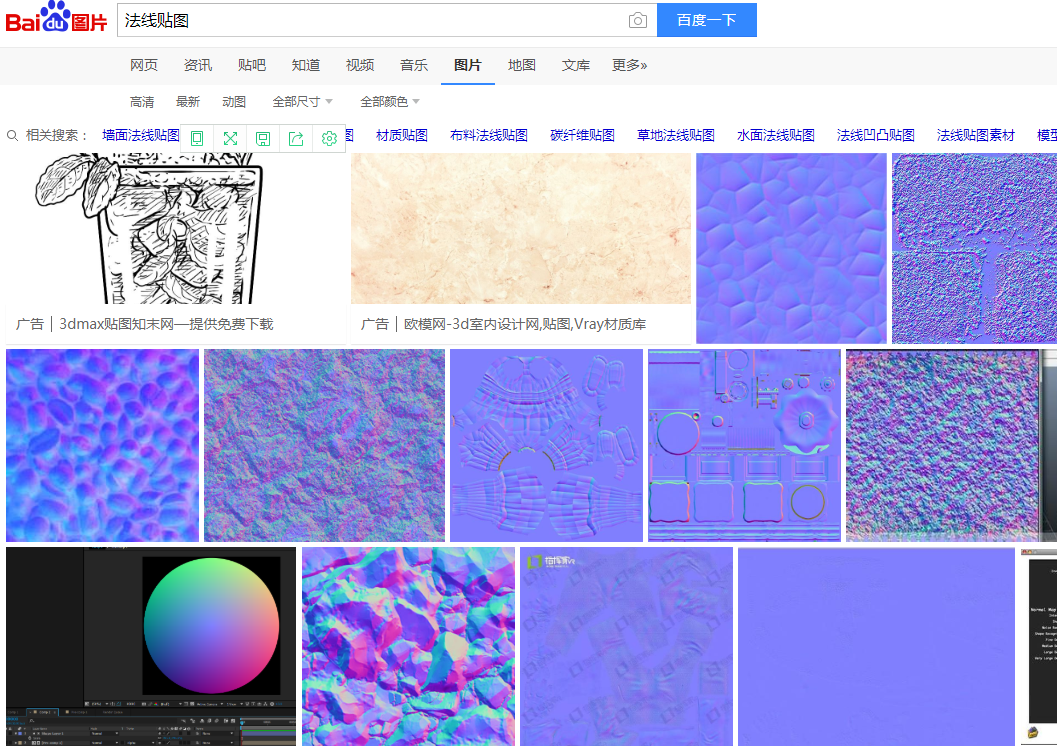Open the watermarked faint normal map thumbnail

pos(626,646)
